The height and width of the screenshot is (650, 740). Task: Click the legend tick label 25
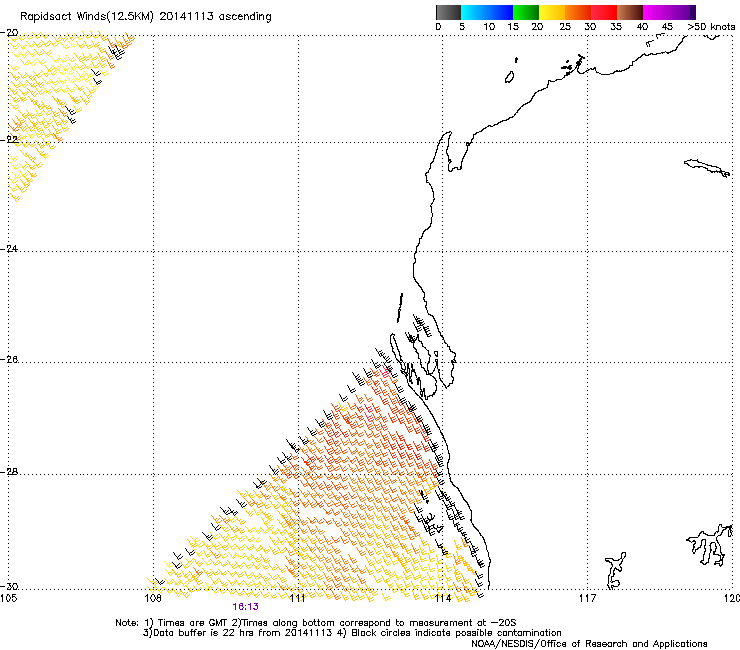565,27
